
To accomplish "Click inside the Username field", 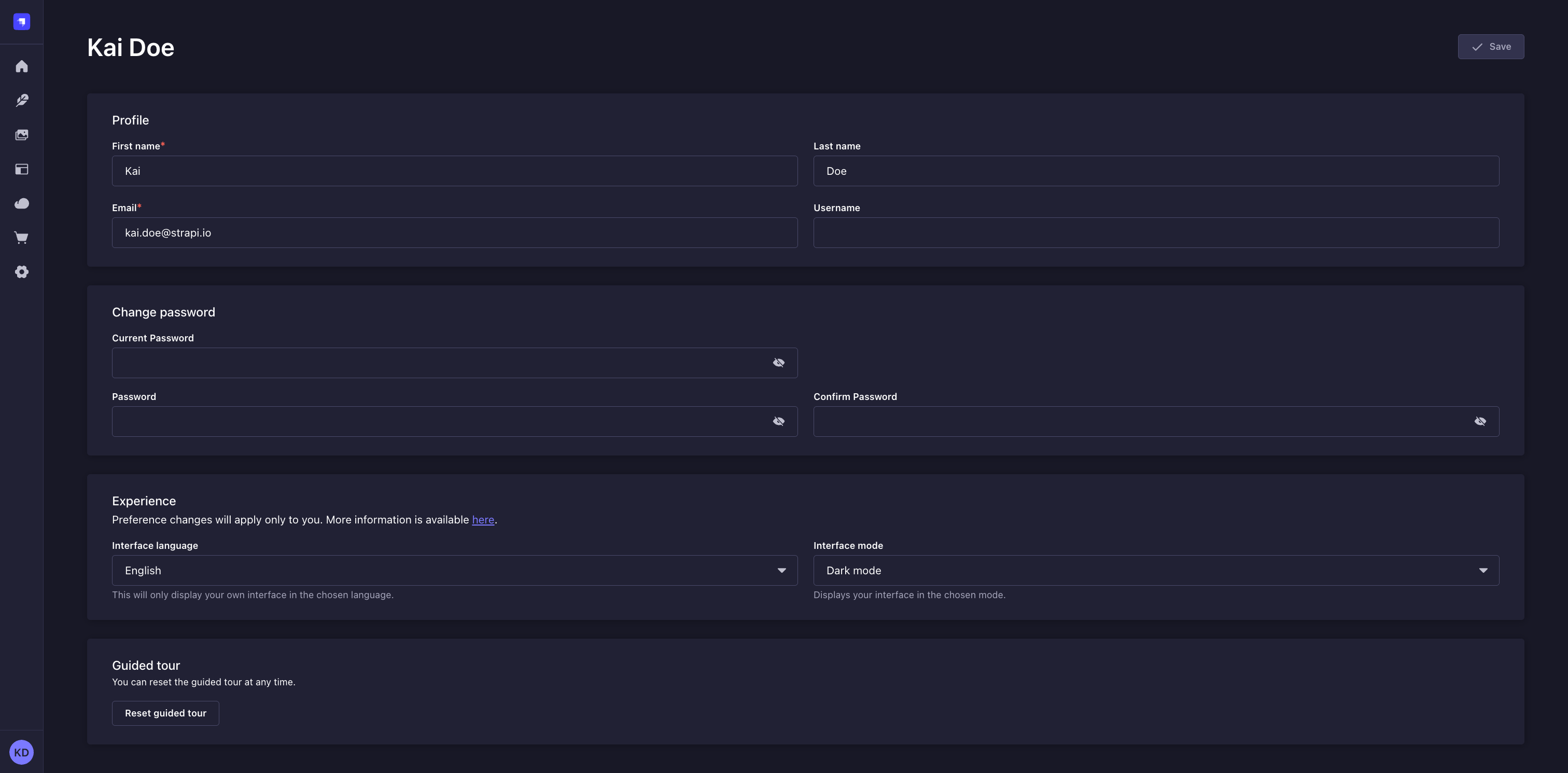I will pyautogui.click(x=1155, y=233).
